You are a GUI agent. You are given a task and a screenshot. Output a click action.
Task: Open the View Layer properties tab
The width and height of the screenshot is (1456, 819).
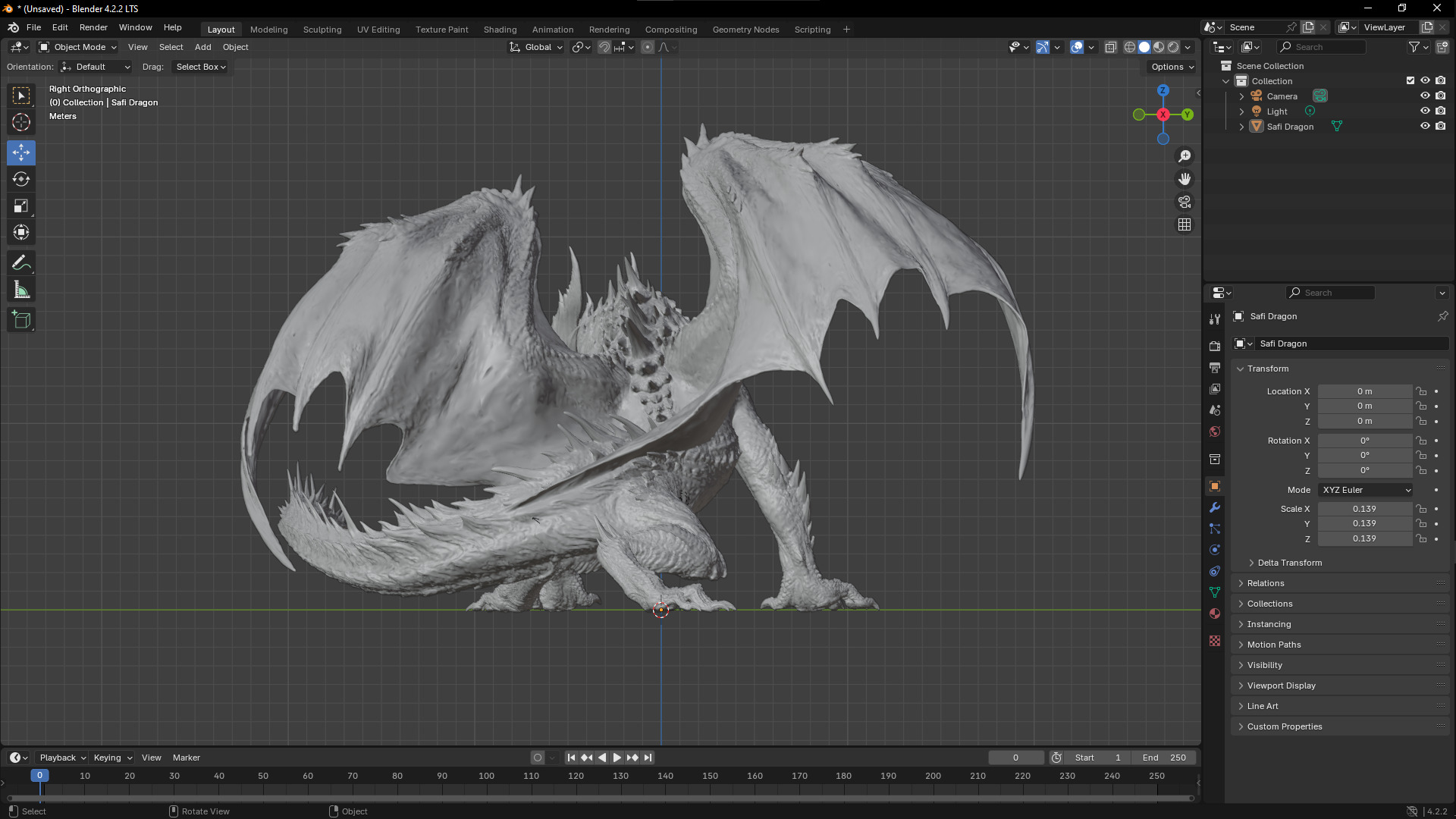tap(1215, 388)
